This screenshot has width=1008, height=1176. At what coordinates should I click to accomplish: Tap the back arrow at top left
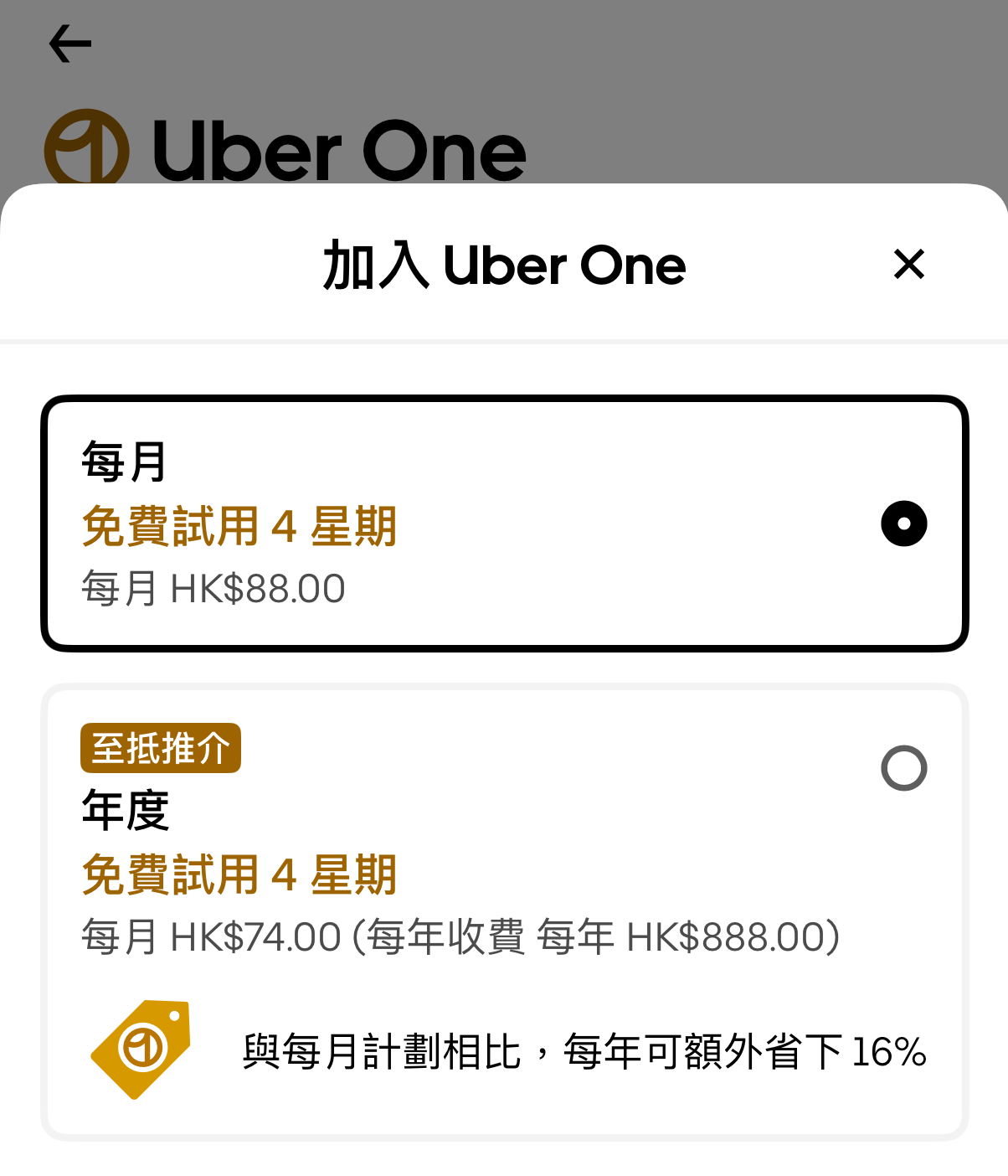tap(70, 43)
